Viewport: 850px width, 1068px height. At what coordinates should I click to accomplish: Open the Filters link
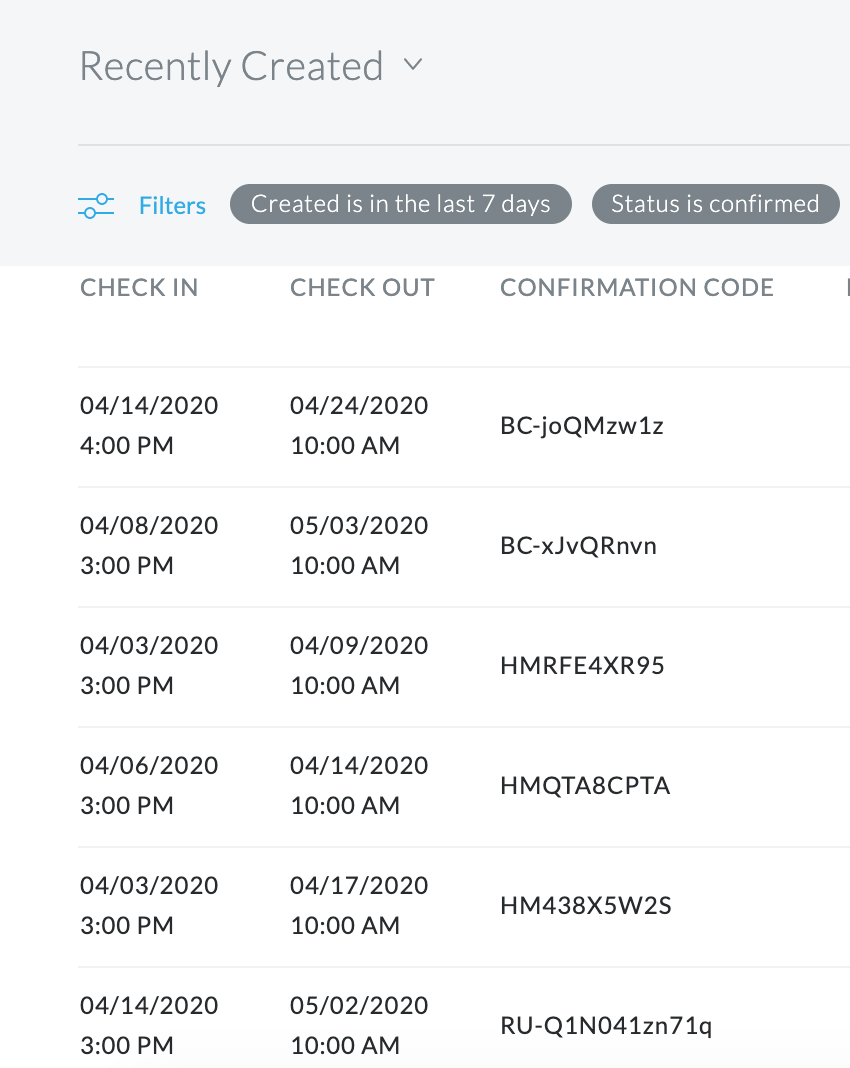(x=172, y=206)
